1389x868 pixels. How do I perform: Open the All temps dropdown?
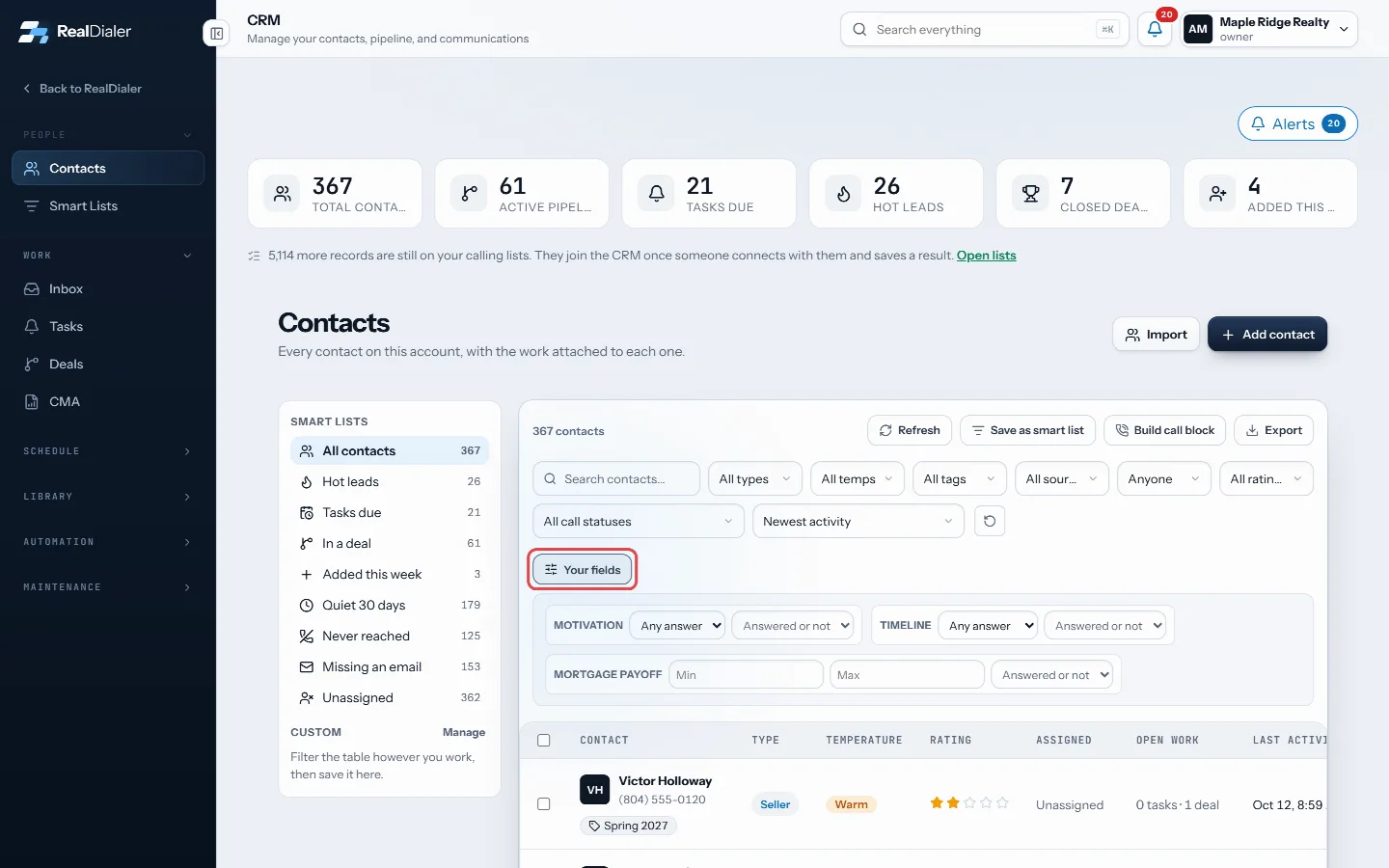point(858,479)
